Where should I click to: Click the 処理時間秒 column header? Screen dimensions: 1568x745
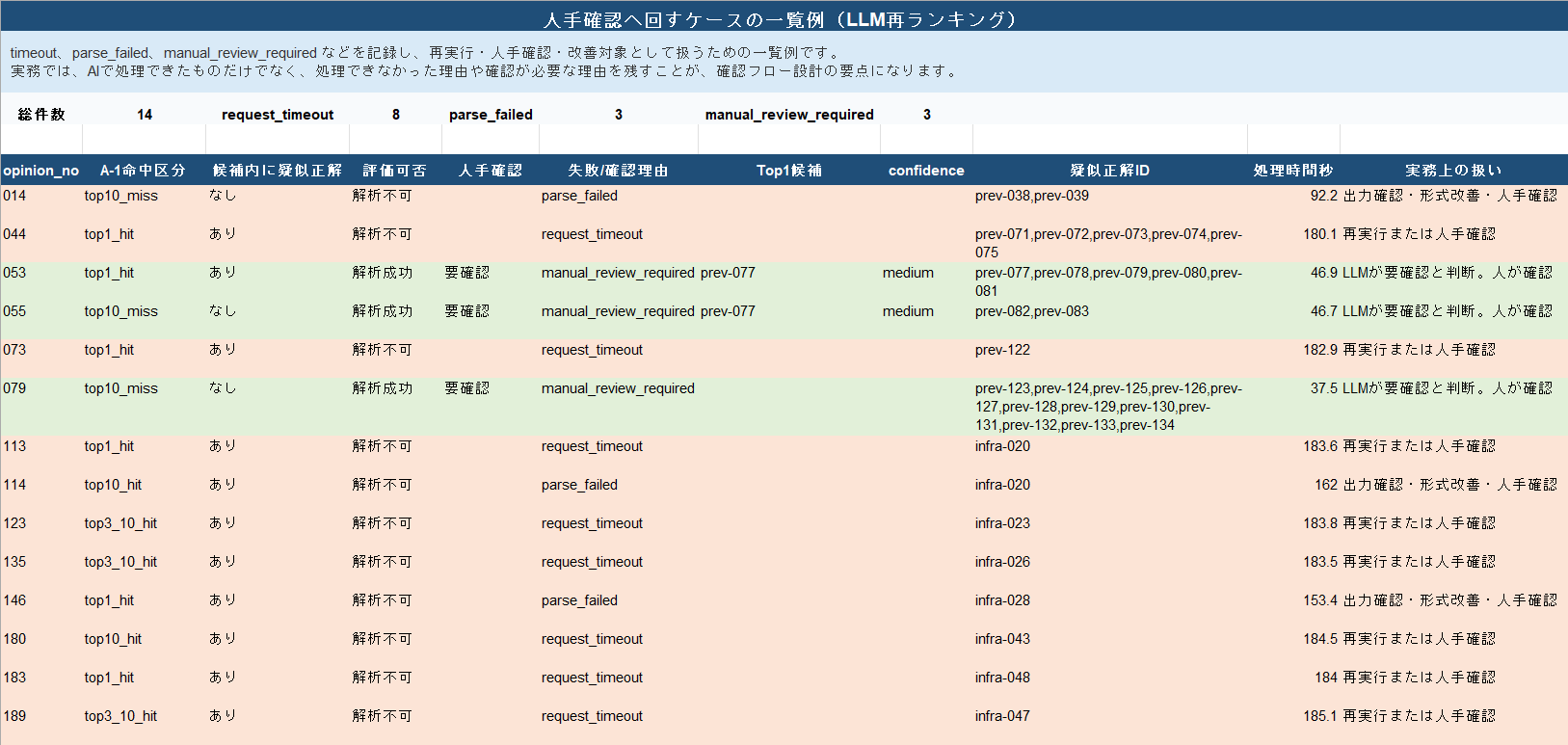(1293, 171)
